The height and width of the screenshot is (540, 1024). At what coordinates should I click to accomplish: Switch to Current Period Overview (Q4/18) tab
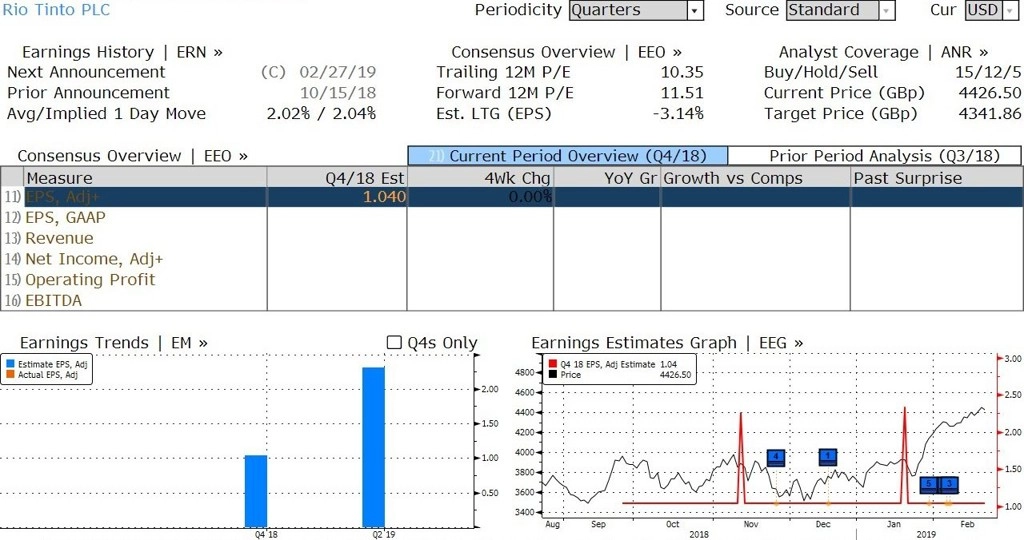568,156
